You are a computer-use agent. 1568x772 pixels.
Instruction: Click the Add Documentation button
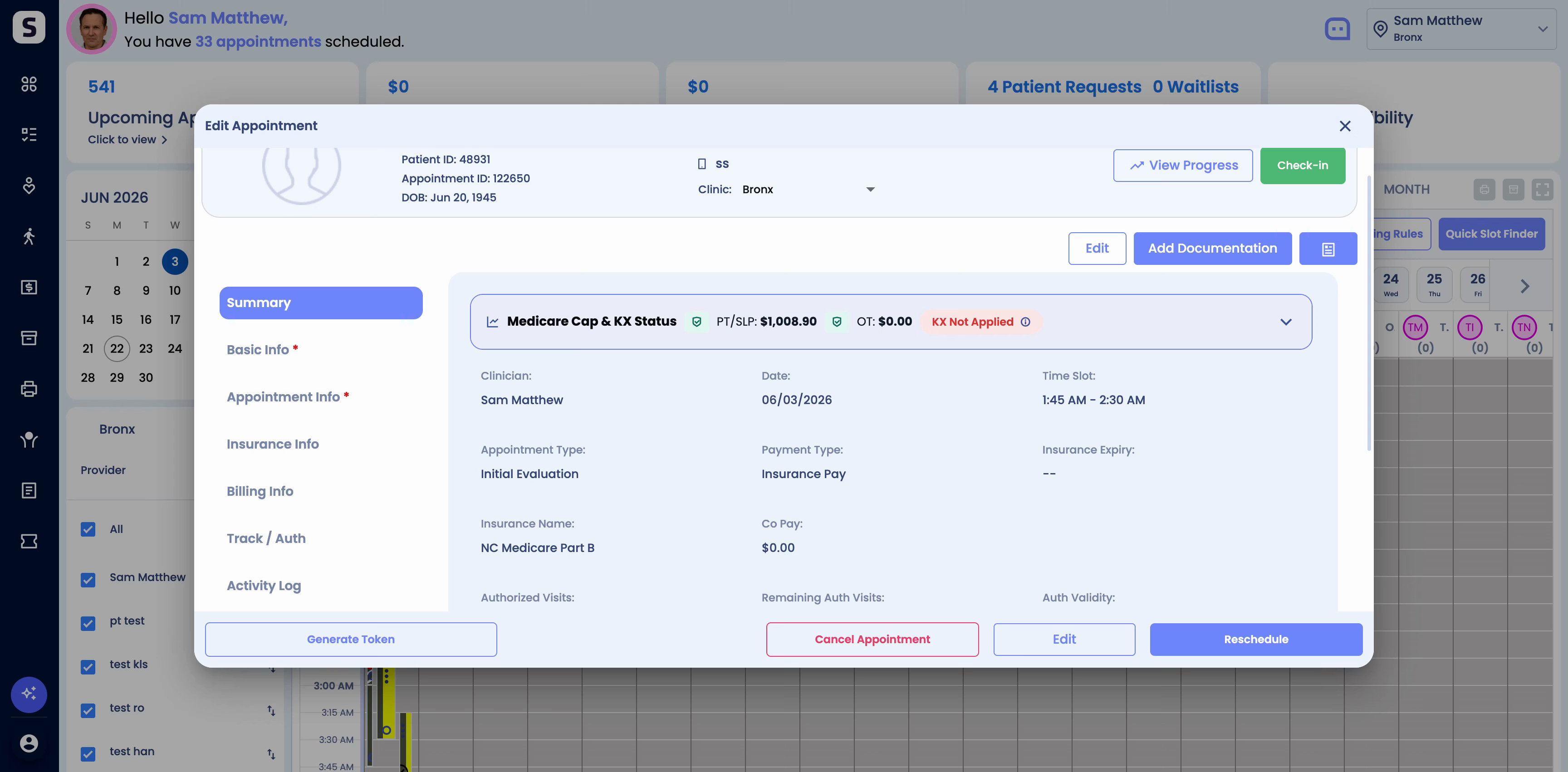click(x=1212, y=249)
